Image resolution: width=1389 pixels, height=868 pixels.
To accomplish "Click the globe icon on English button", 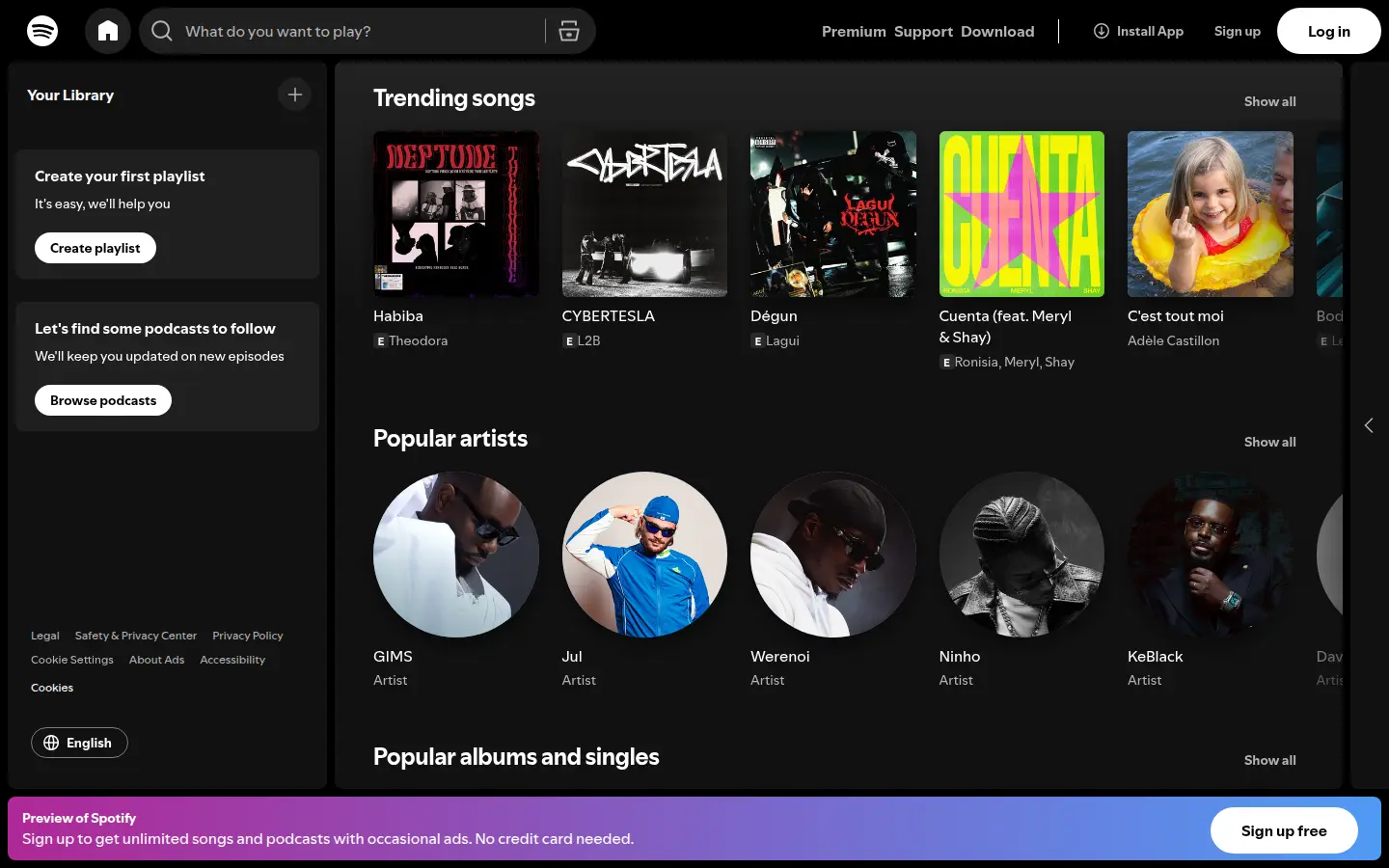I will click(x=51, y=743).
